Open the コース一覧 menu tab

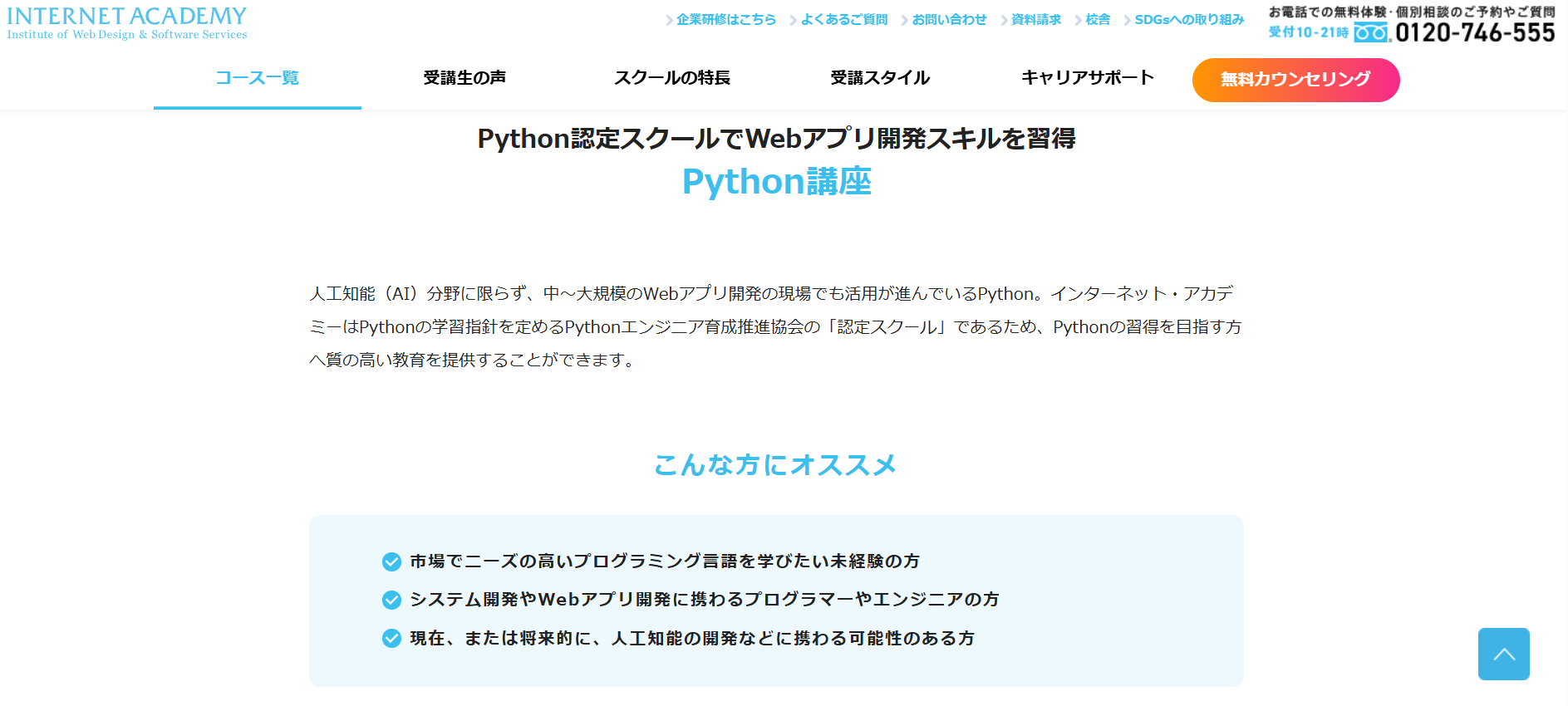[258, 78]
